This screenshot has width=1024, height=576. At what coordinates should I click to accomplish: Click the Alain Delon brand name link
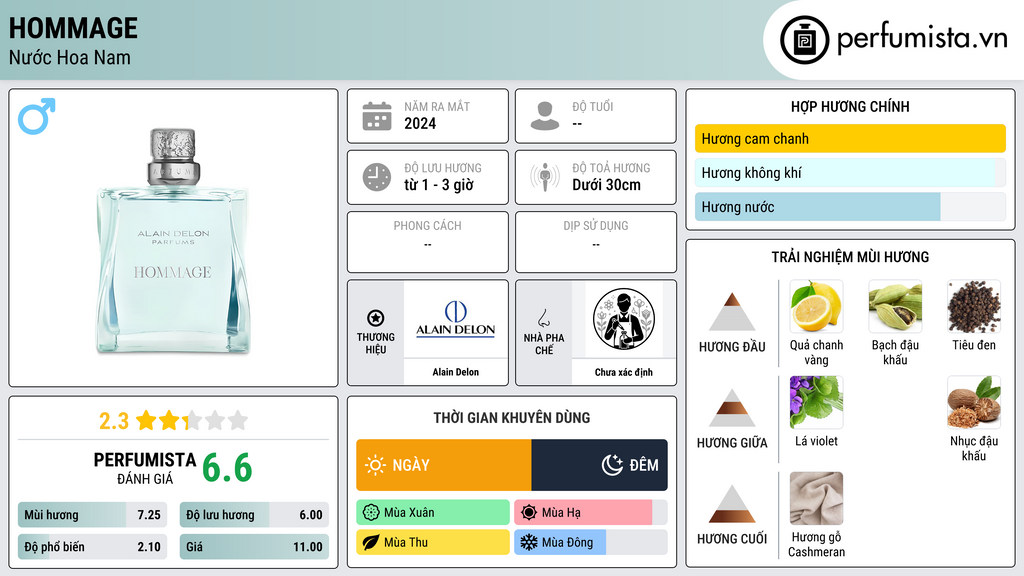456,372
